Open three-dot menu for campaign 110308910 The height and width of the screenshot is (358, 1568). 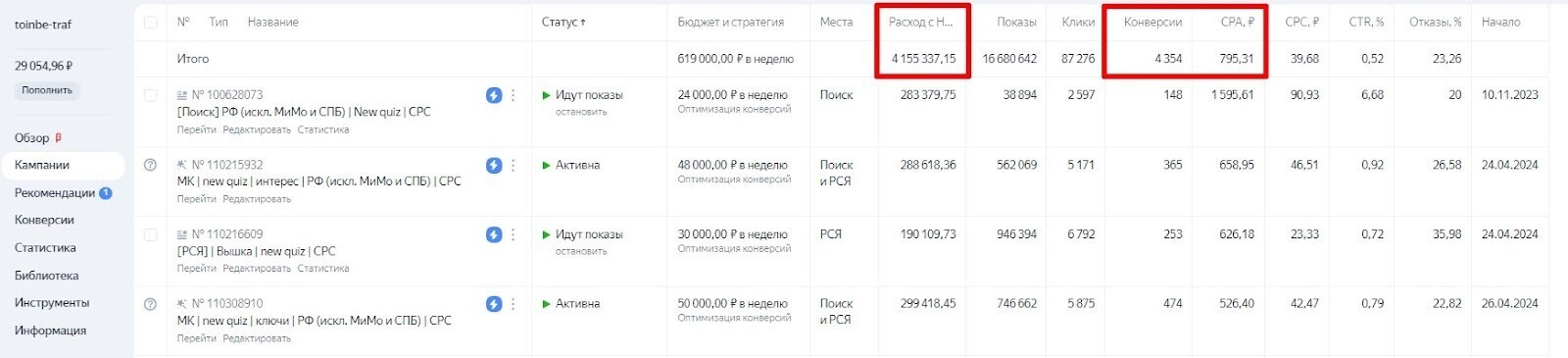[514, 304]
